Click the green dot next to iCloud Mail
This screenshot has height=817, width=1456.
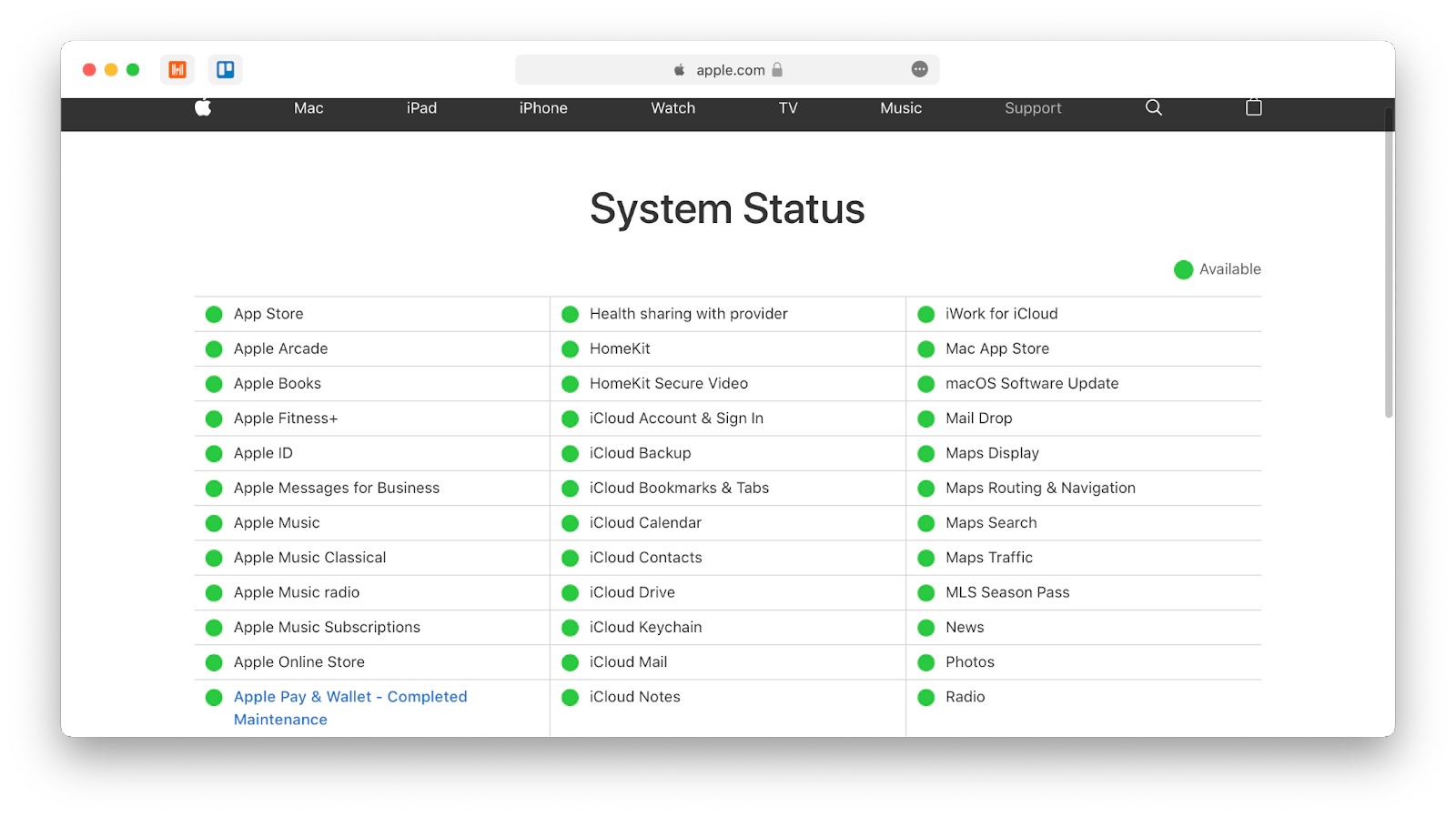coord(571,663)
